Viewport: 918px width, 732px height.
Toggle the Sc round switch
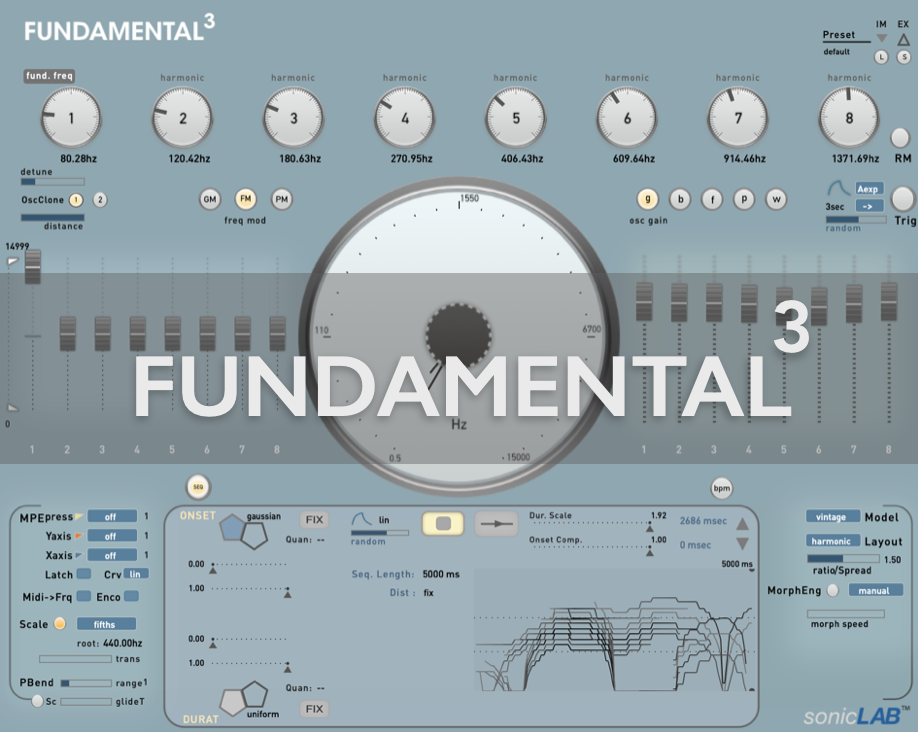tap(37, 700)
